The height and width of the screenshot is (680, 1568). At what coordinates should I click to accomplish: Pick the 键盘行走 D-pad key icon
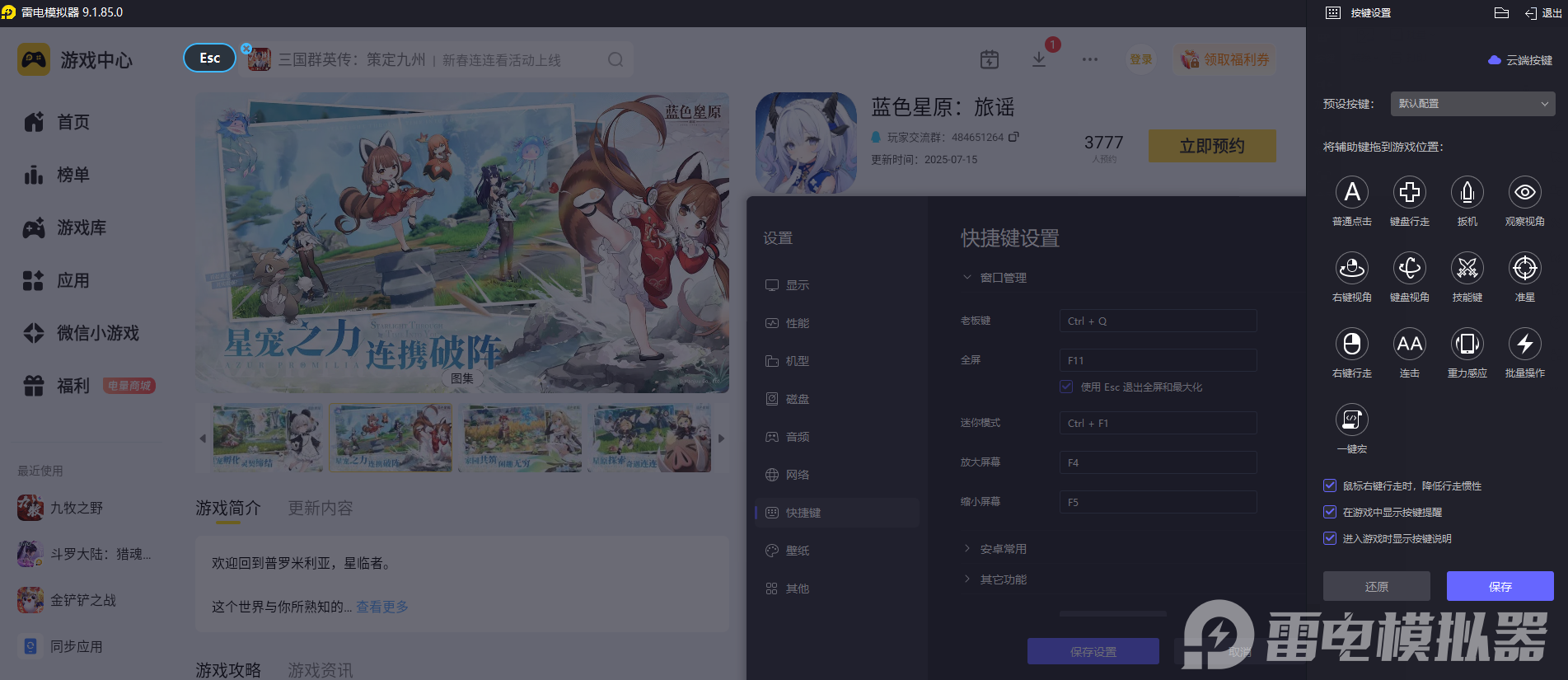[1410, 192]
